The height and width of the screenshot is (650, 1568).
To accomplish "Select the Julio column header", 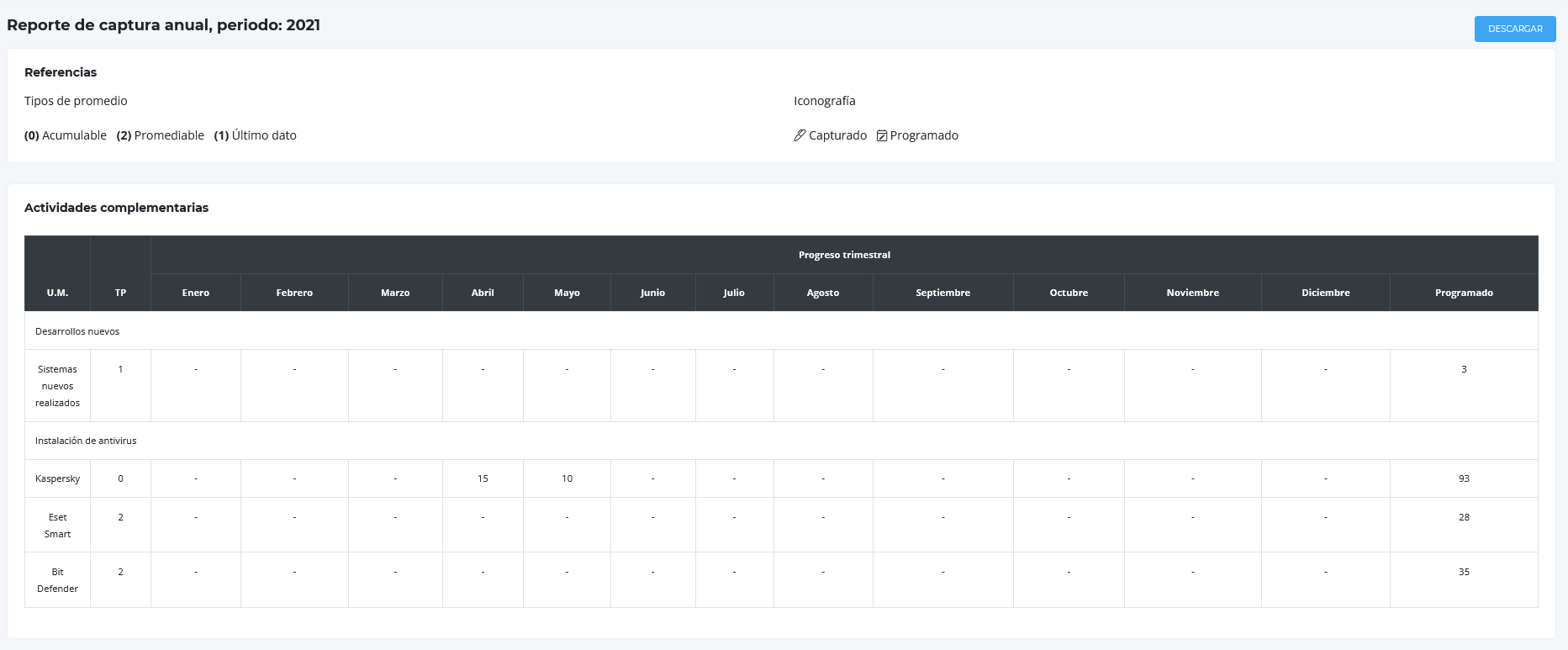I will pos(734,293).
